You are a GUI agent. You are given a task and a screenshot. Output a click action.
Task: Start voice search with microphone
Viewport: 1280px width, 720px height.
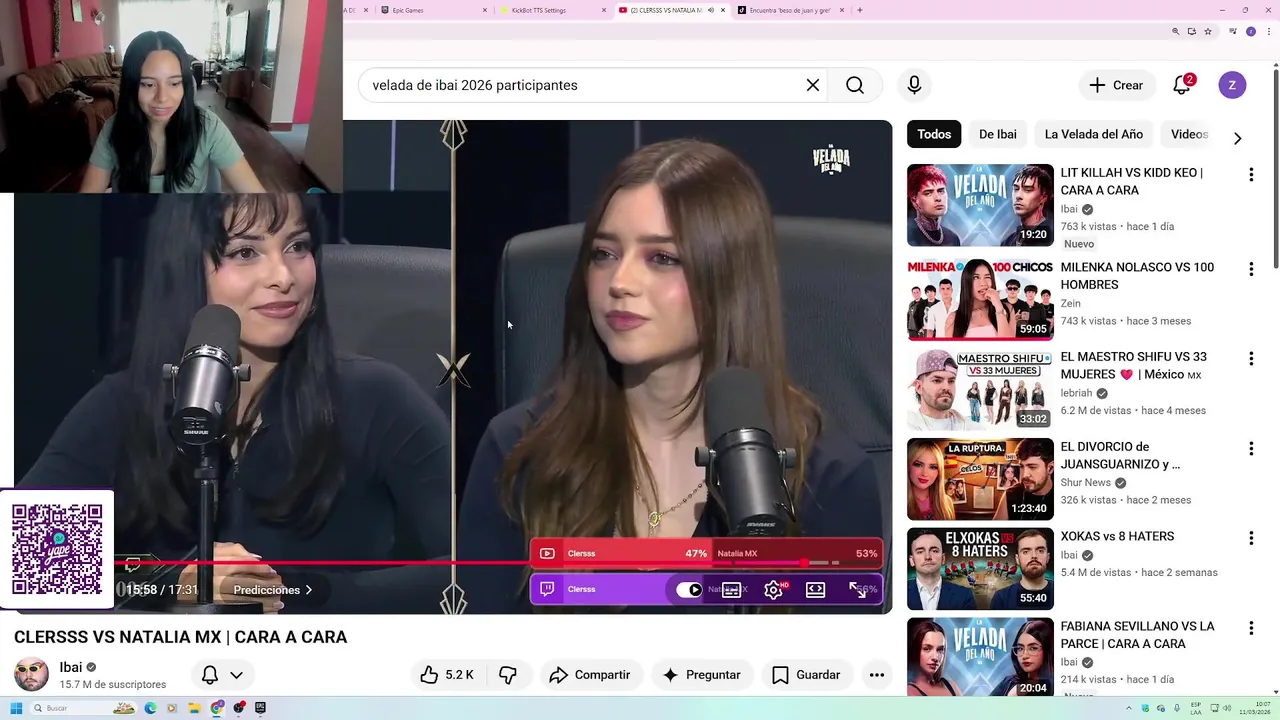click(914, 85)
